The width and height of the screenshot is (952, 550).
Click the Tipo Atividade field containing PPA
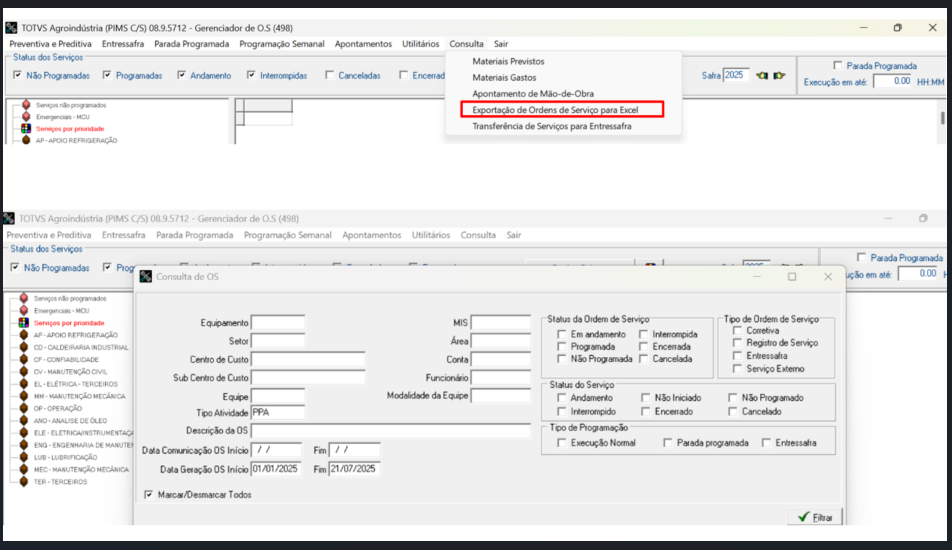coord(278,413)
